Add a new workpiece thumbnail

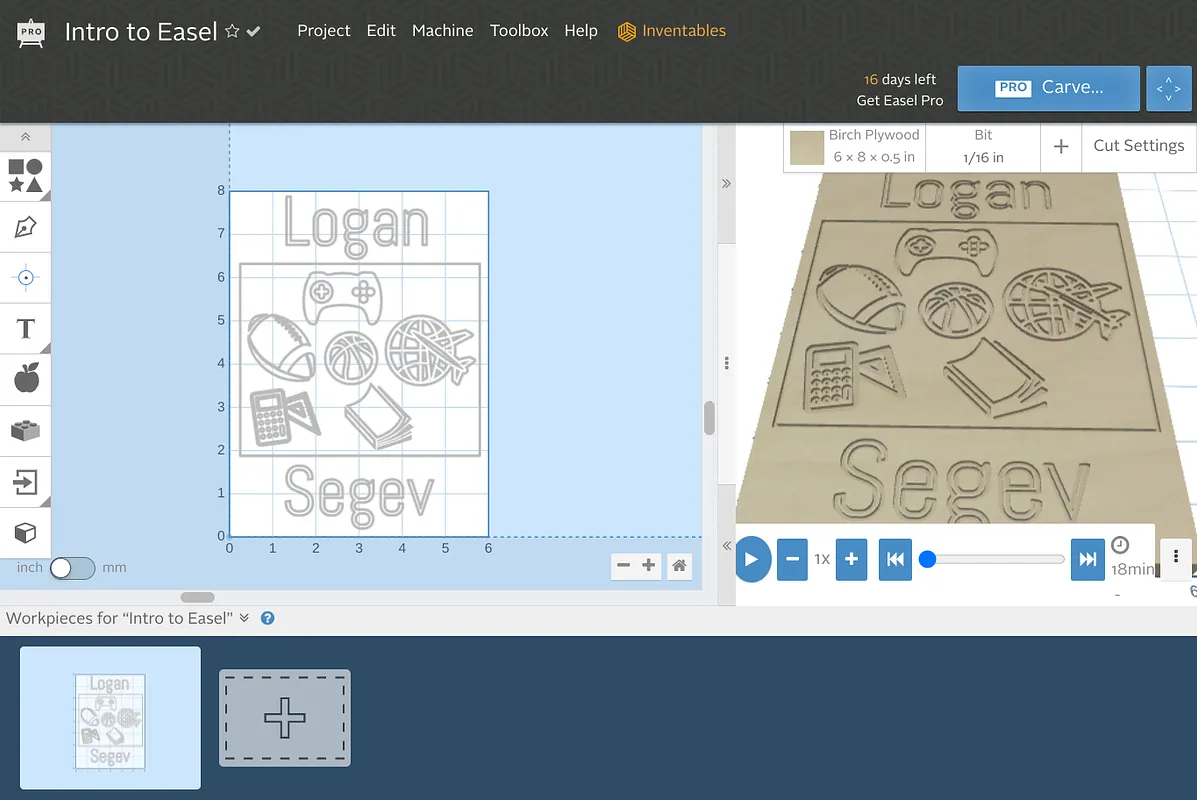click(x=285, y=718)
